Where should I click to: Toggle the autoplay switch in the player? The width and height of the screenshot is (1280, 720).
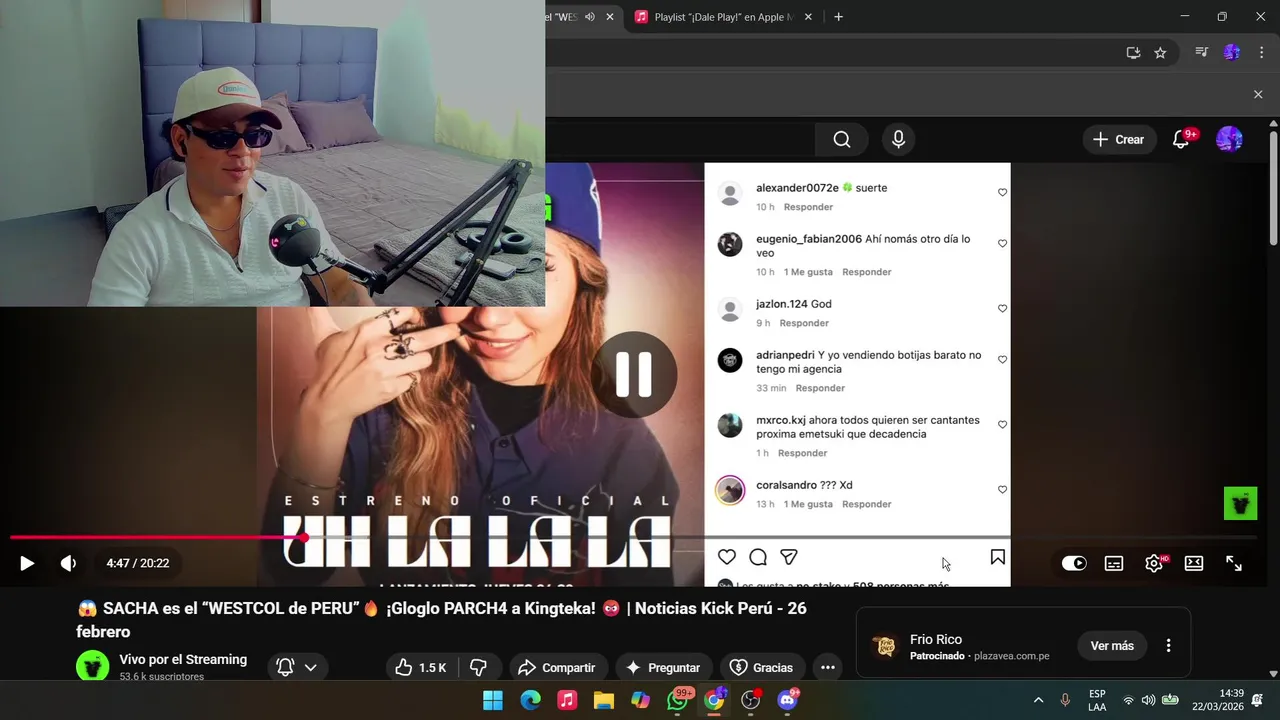[1074, 563]
